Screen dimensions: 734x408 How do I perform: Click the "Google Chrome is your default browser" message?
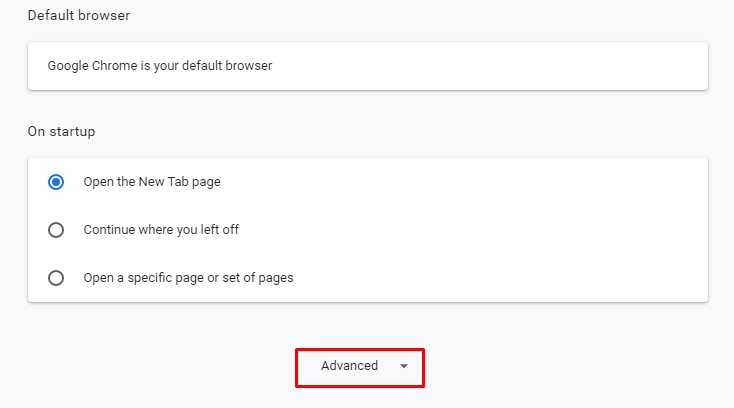(160, 66)
